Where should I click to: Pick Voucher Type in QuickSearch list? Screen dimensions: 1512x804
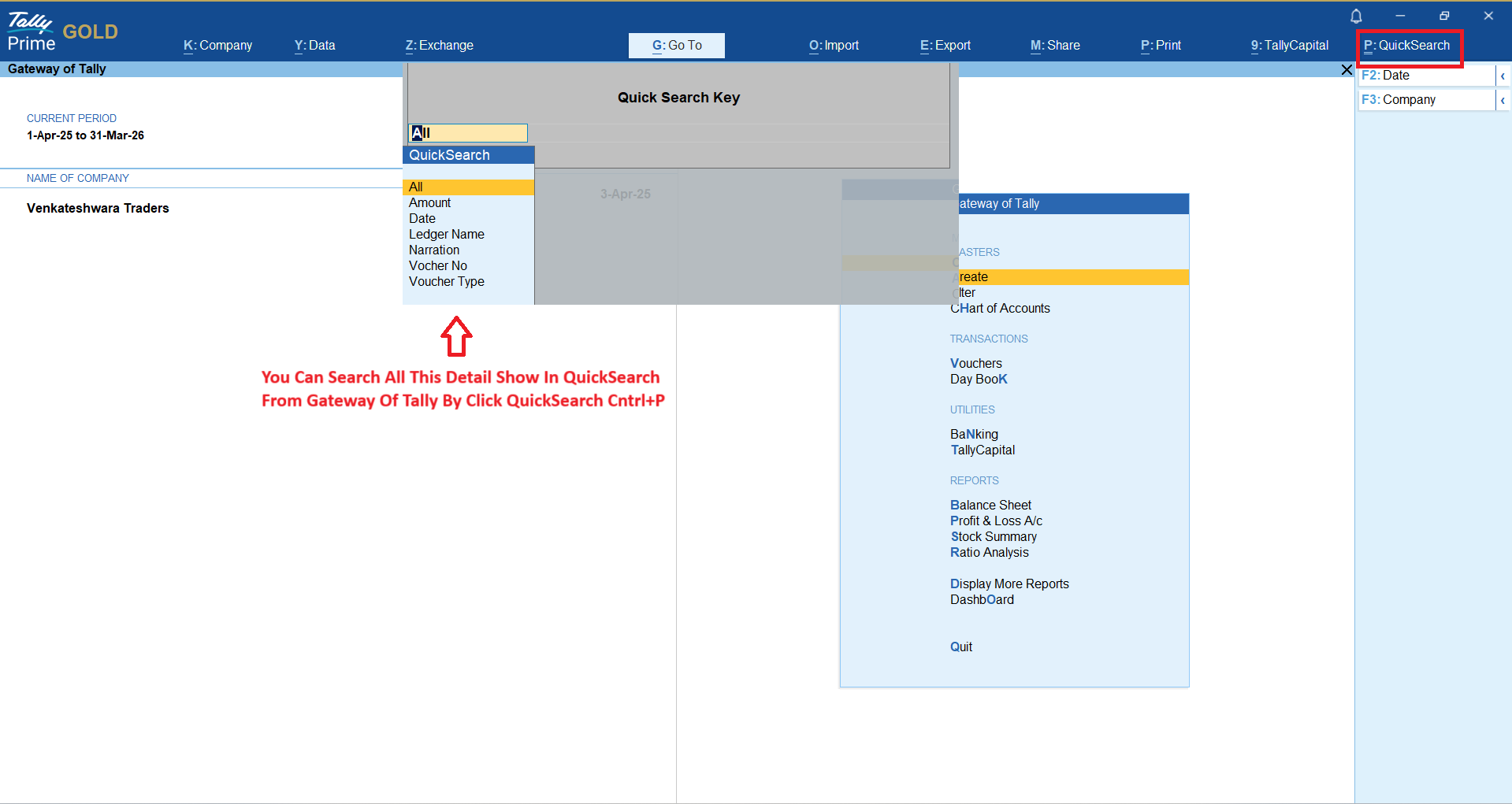(446, 282)
